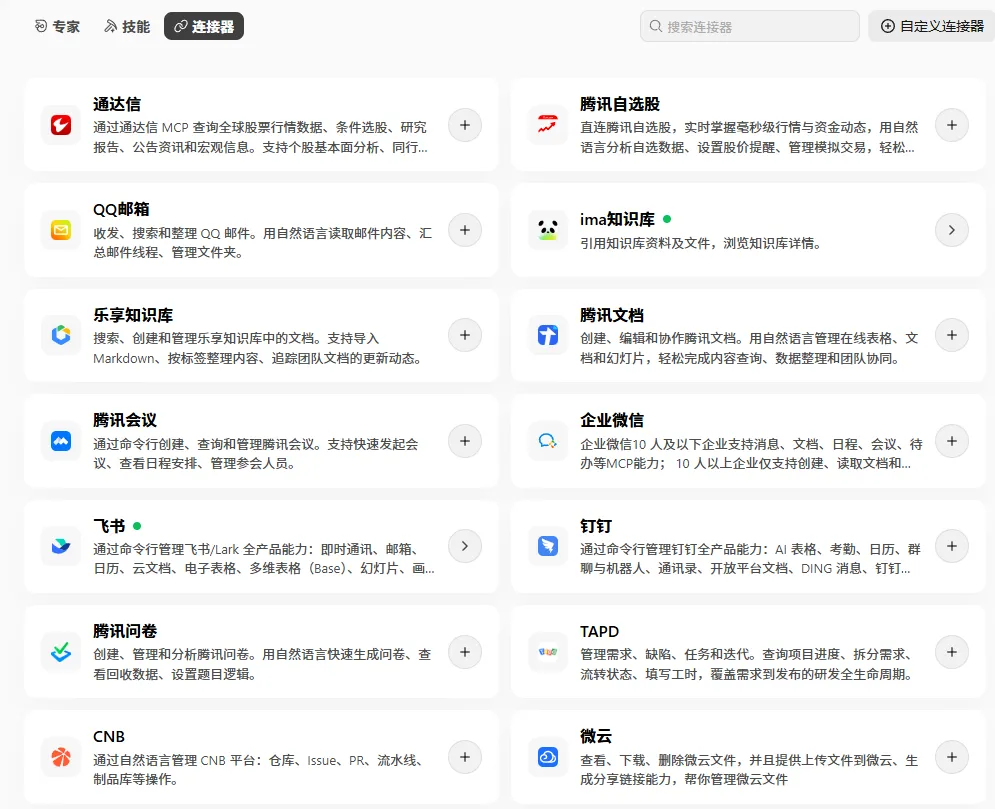Add the CNB connector with plus button
The image size is (995, 809).
point(465,757)
